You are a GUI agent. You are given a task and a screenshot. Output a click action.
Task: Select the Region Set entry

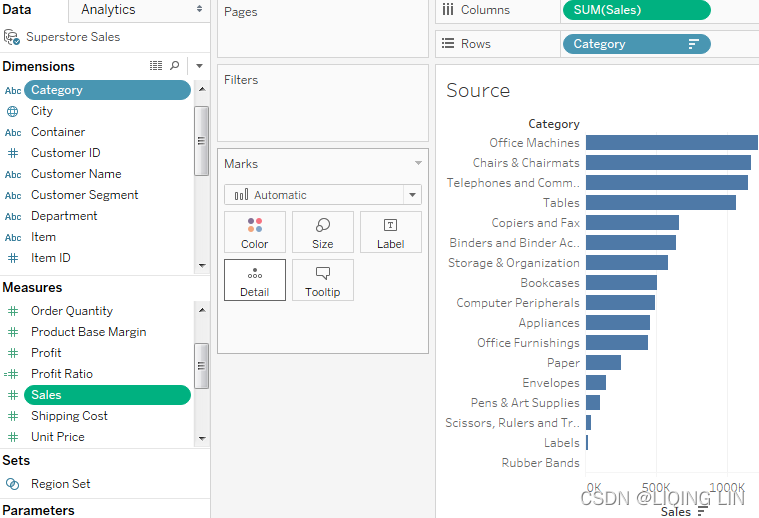point(61,484)
